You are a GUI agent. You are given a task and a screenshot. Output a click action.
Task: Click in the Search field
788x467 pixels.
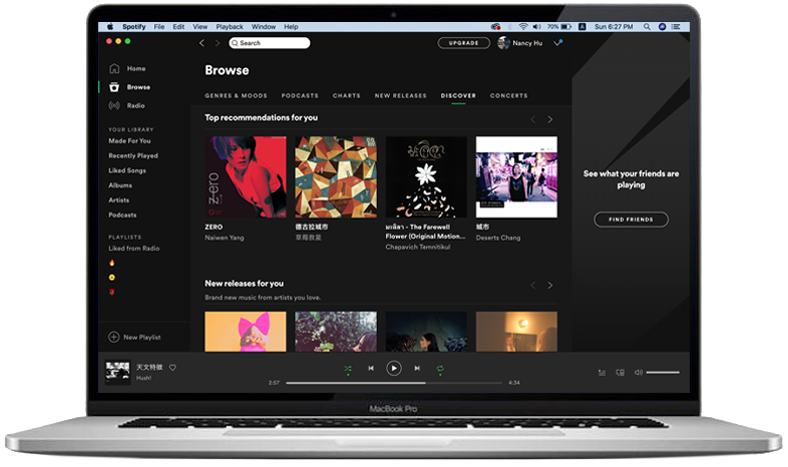coord(269,43)
